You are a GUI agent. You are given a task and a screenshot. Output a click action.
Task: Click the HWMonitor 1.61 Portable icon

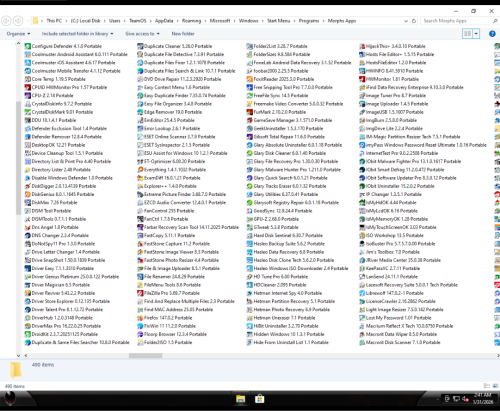362,79
